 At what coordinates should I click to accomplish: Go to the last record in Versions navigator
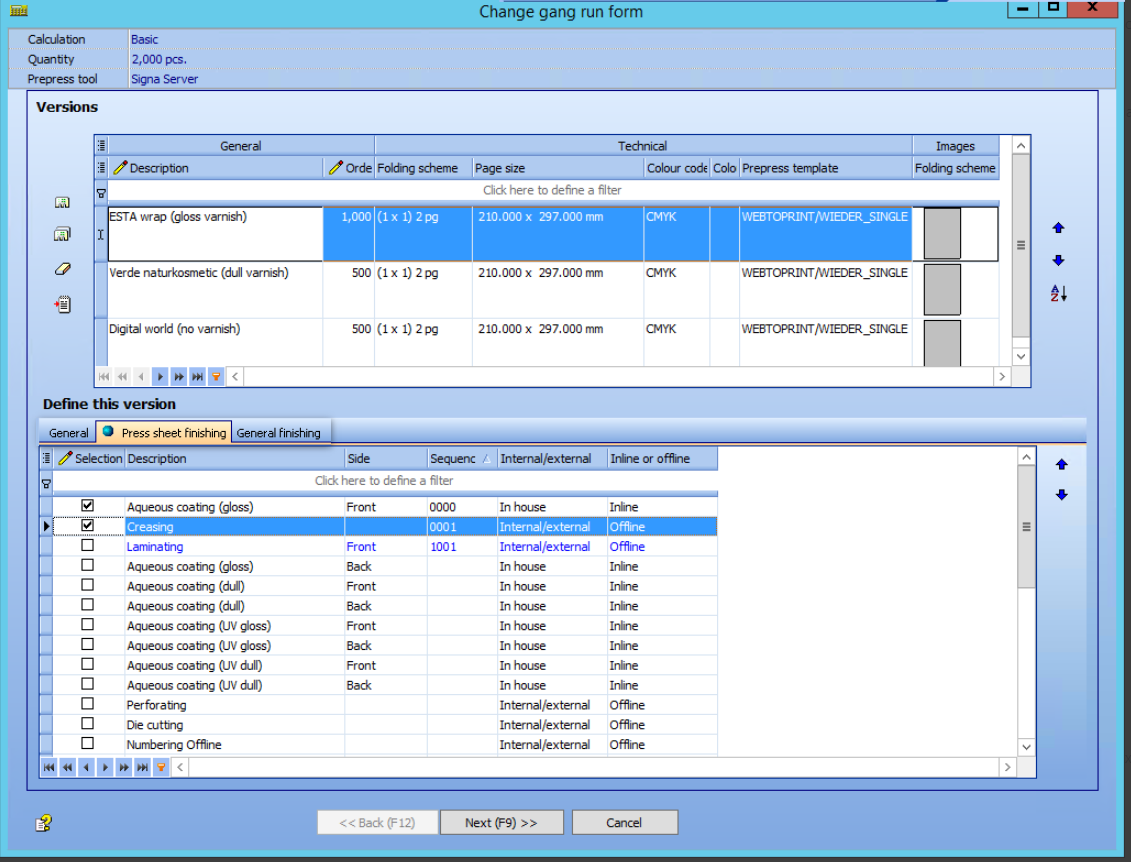198,377
